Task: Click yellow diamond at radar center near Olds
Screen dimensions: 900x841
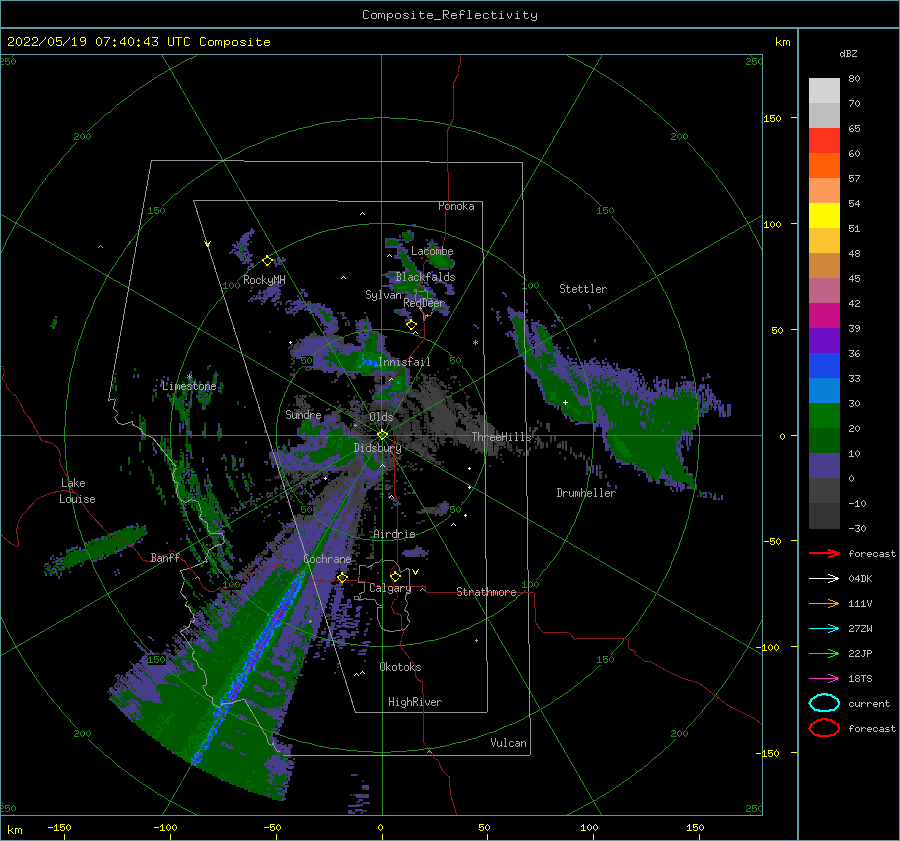Action: coord(382,435)
